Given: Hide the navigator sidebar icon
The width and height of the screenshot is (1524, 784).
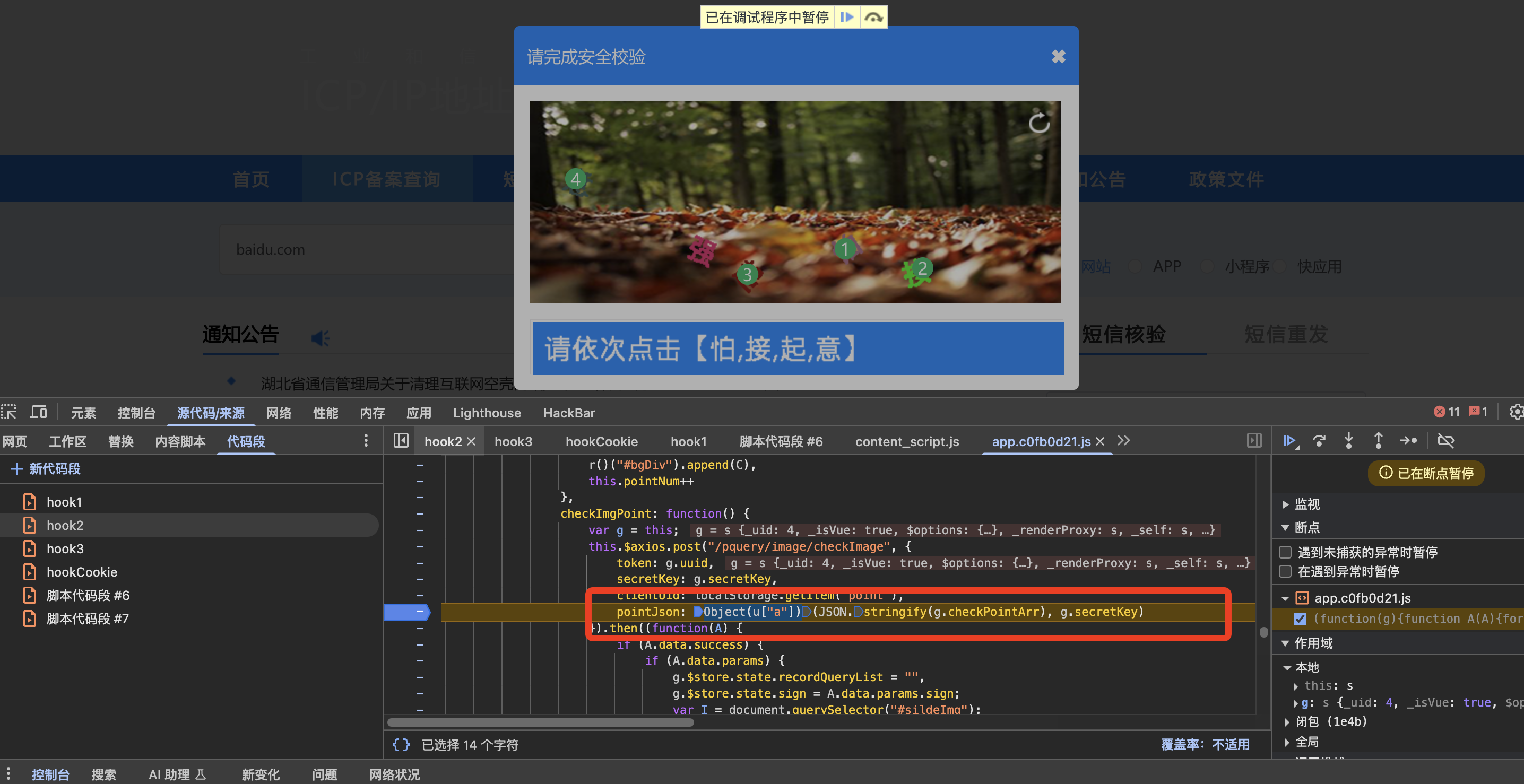Looking at the screenshot, I should point(401,441).
